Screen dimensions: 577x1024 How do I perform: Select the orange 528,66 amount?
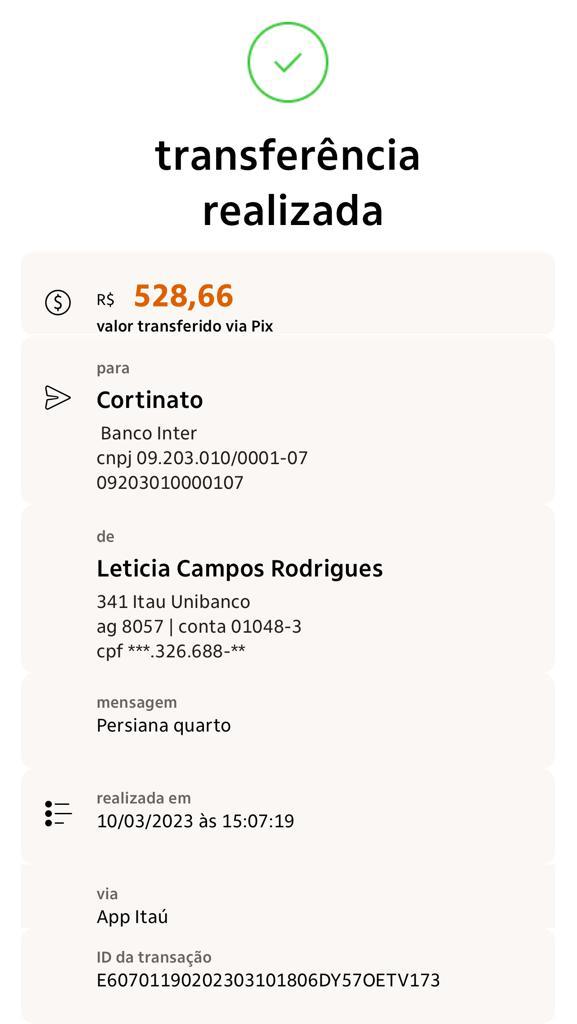[183, 296]
